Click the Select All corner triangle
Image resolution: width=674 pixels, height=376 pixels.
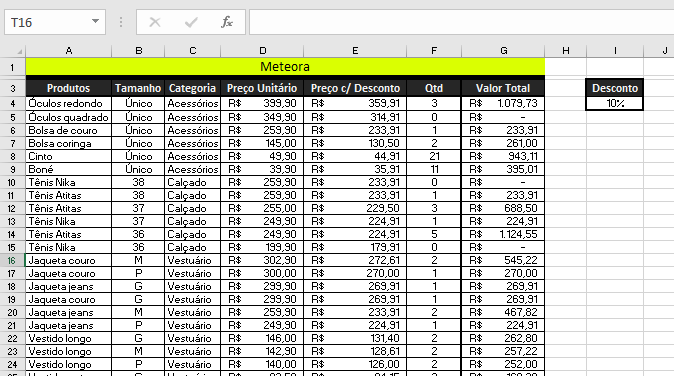(x=19, y=52)
